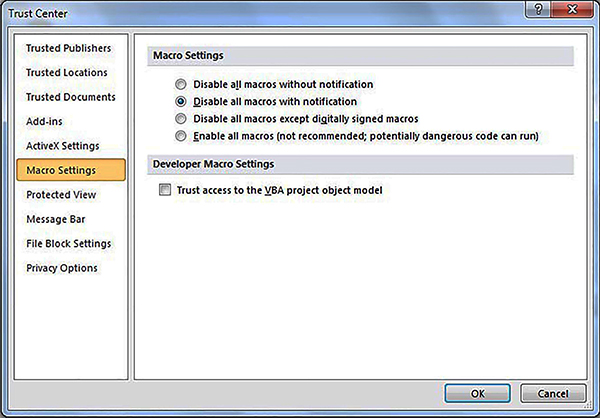Show the ActiveX Settings page
Screen dimensions: 600x418
pyautogui.click(x=62, y=146)
